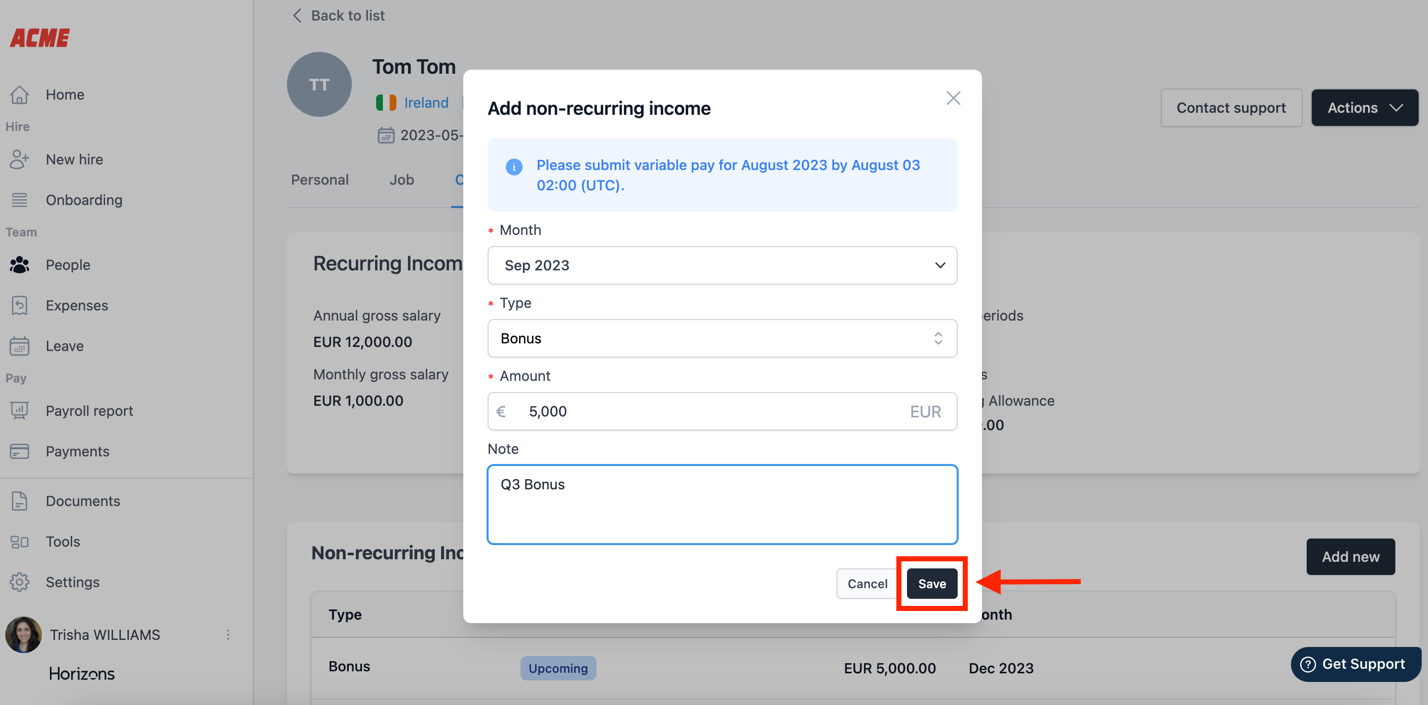Open the Actions dropdown button

click(1364, 108)
